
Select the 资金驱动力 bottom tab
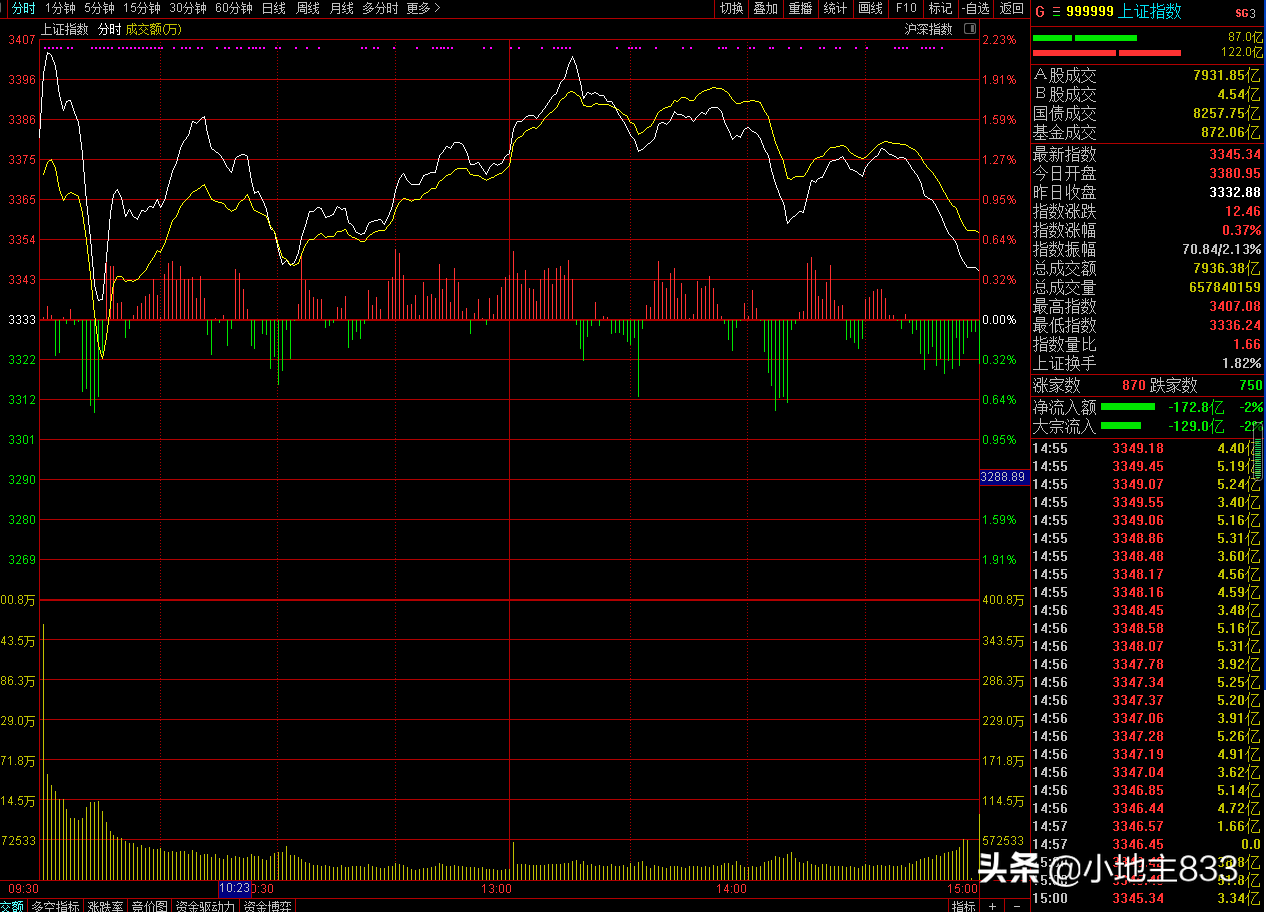(207, 906)
